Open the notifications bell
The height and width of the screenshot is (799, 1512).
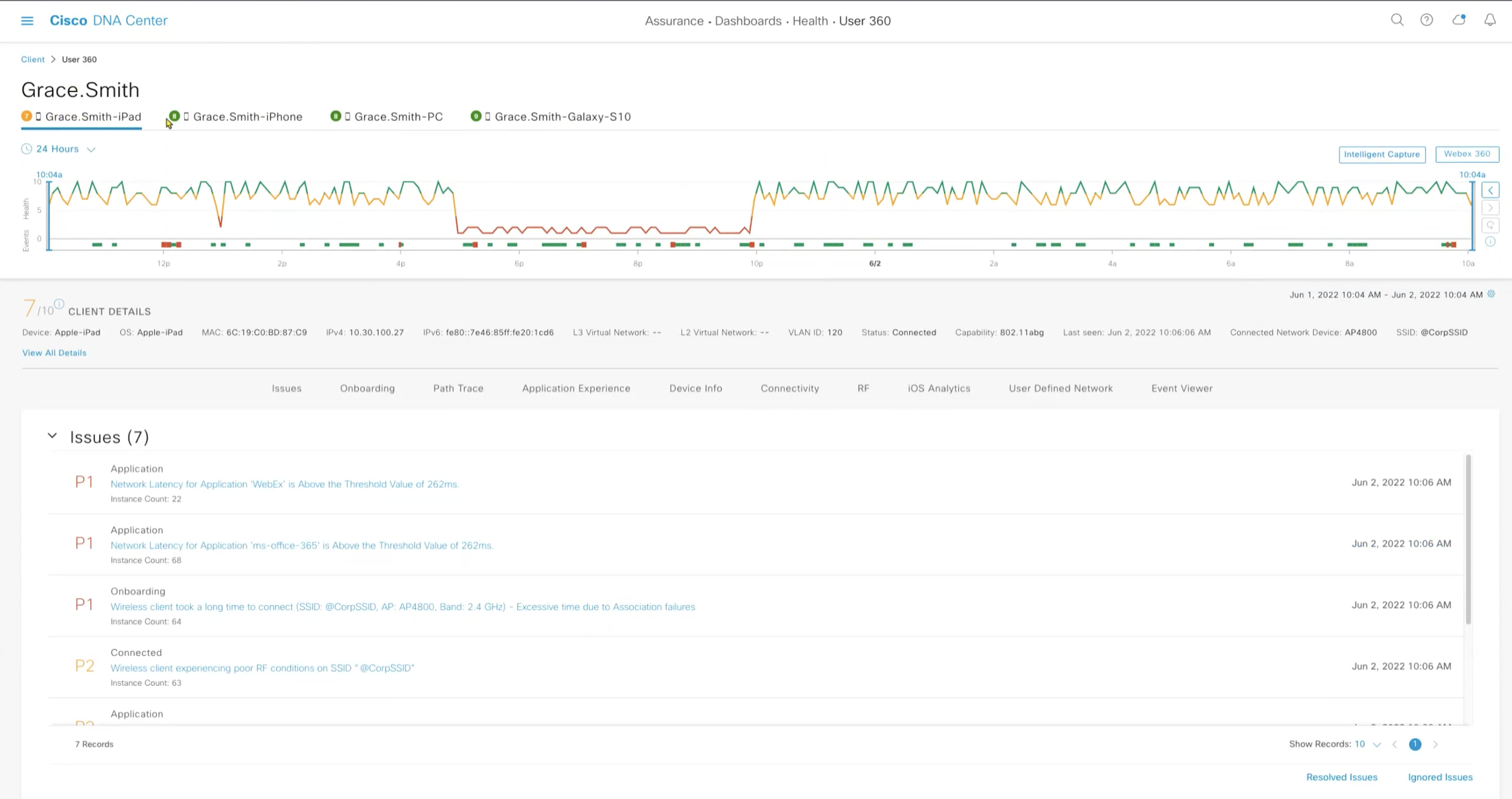(1490, 21)
